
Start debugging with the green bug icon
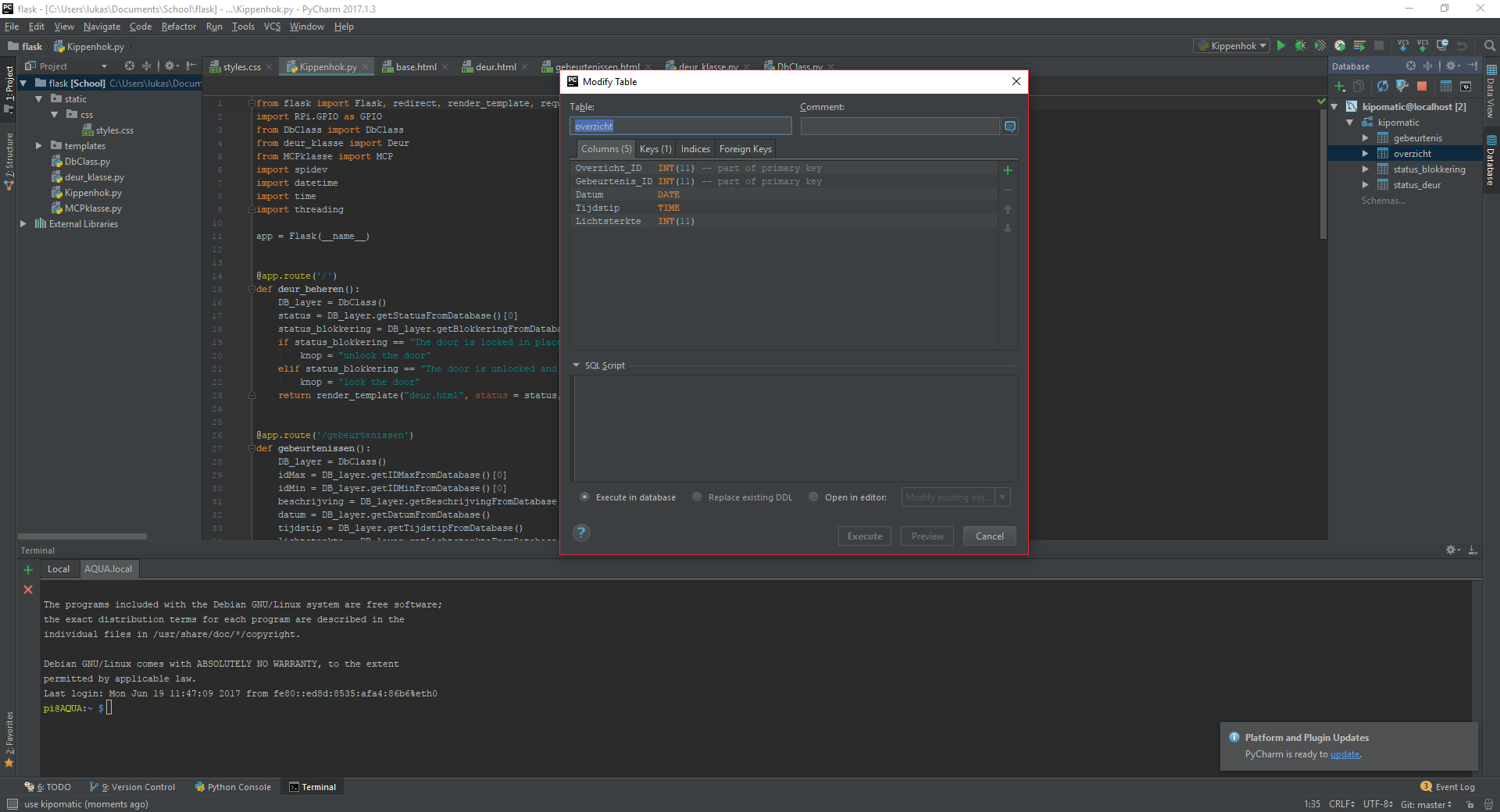(1300, 46)
